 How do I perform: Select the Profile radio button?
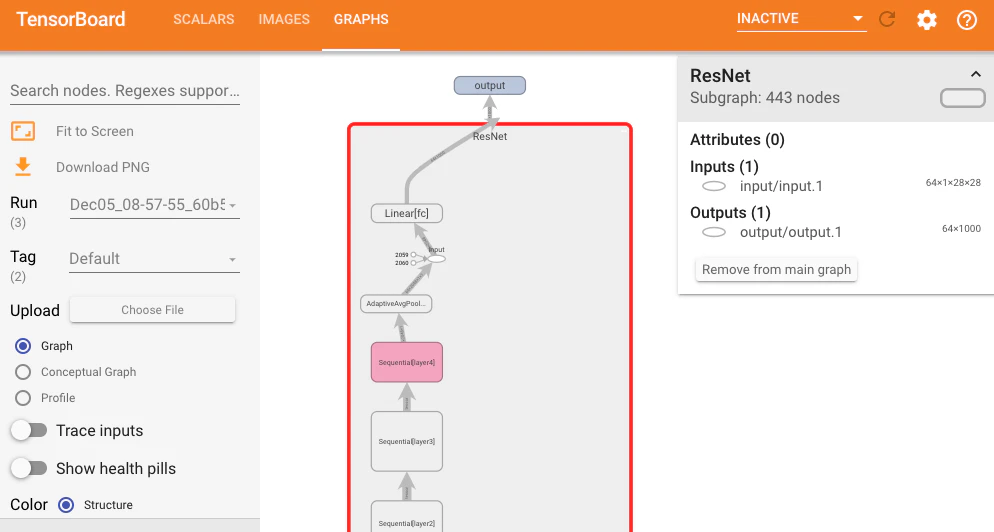click(23, 398)
